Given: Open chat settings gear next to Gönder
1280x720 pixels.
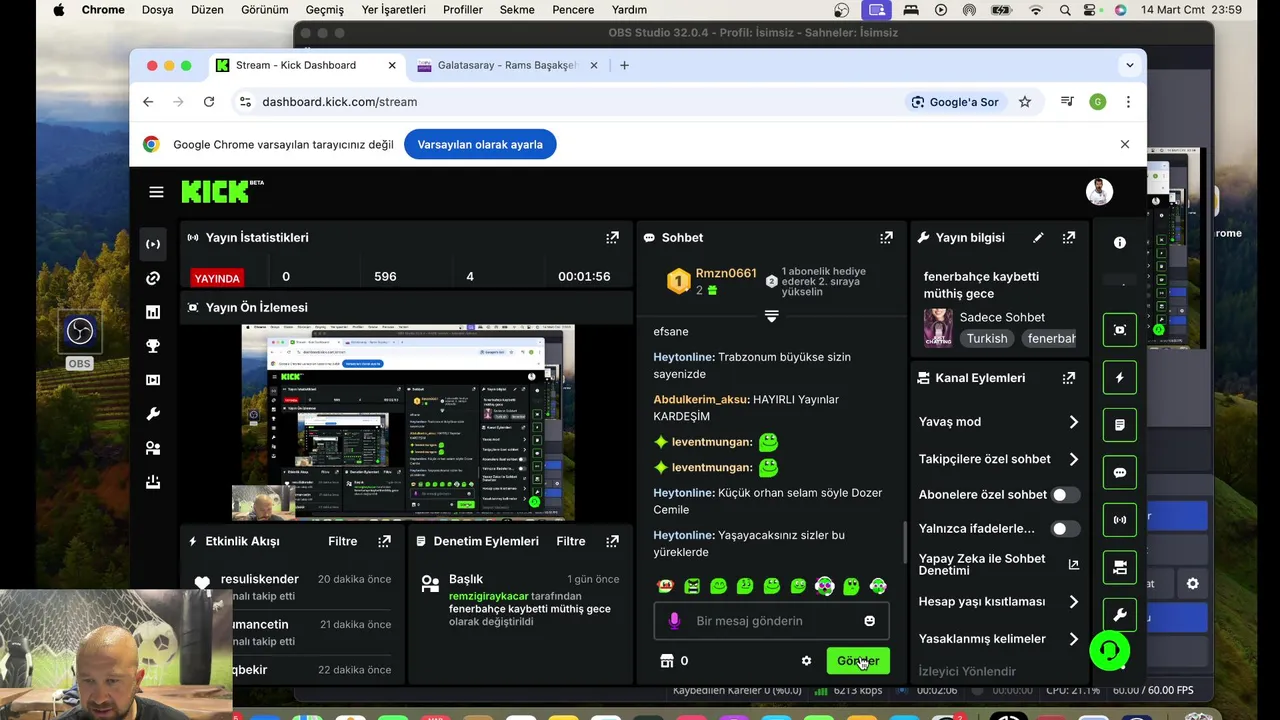Looking at the screenshot, I should click(x=806, y=661).
